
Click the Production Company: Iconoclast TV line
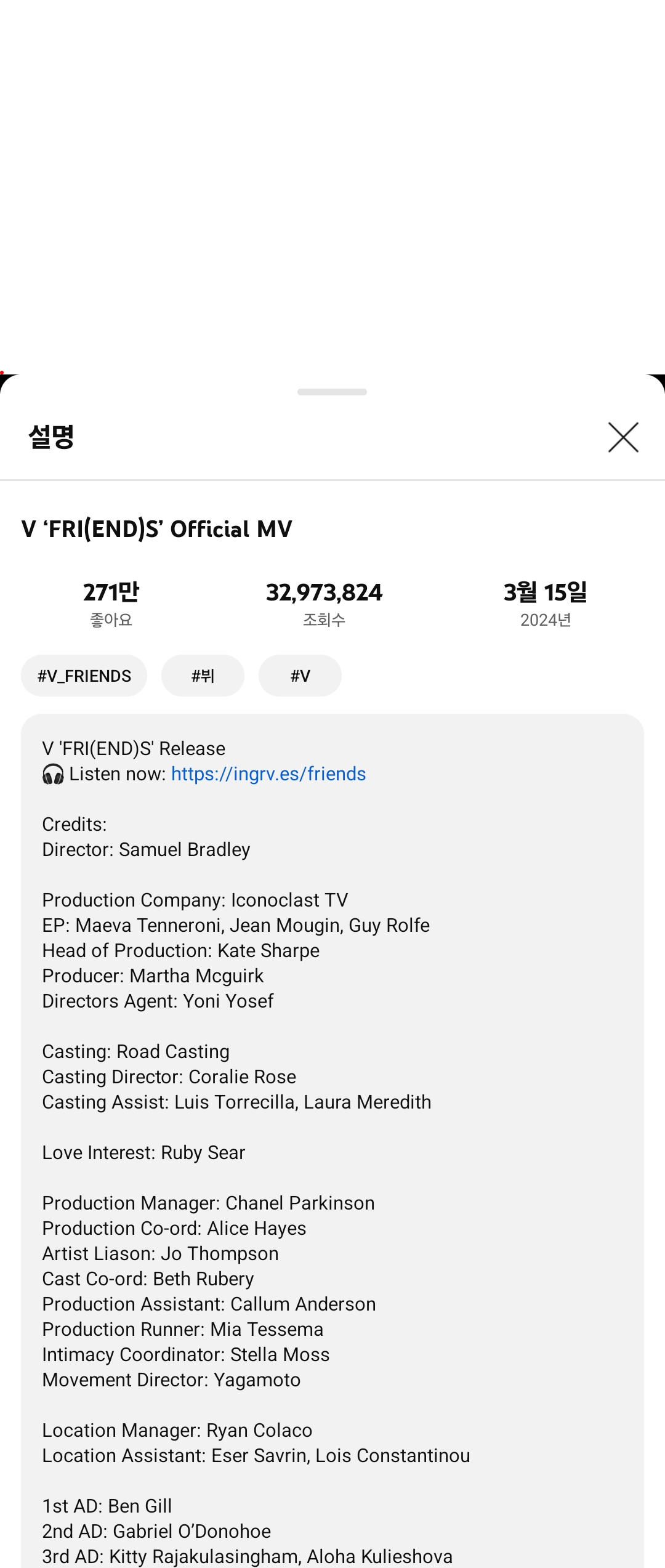point(195,900)
